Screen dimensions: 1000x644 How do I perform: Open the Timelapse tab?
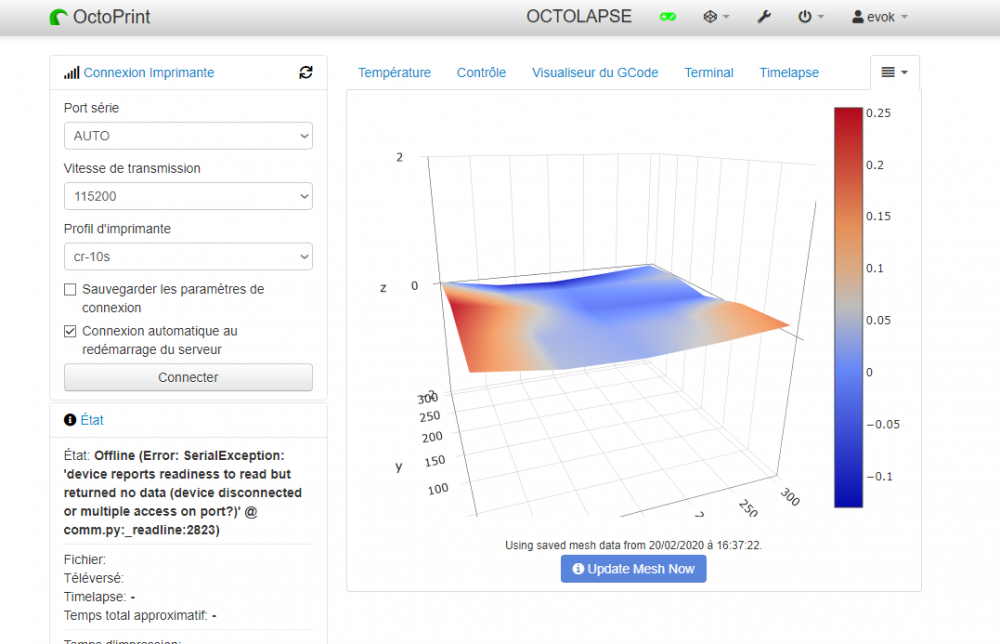[x=789, y=73]
